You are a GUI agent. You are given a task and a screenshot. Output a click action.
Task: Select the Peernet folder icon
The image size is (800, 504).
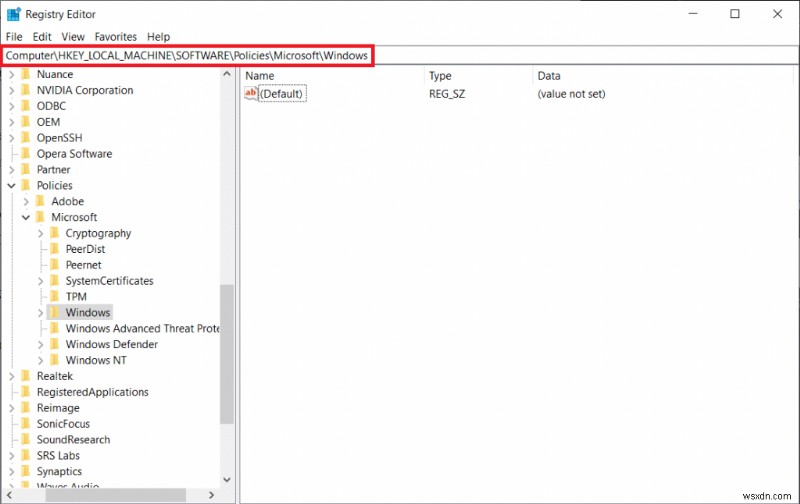(55, 265)
